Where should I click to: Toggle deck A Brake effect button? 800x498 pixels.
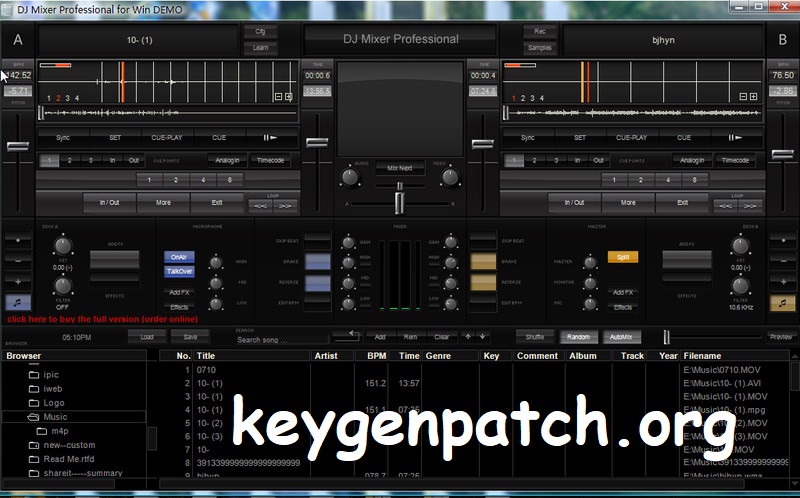317,261
